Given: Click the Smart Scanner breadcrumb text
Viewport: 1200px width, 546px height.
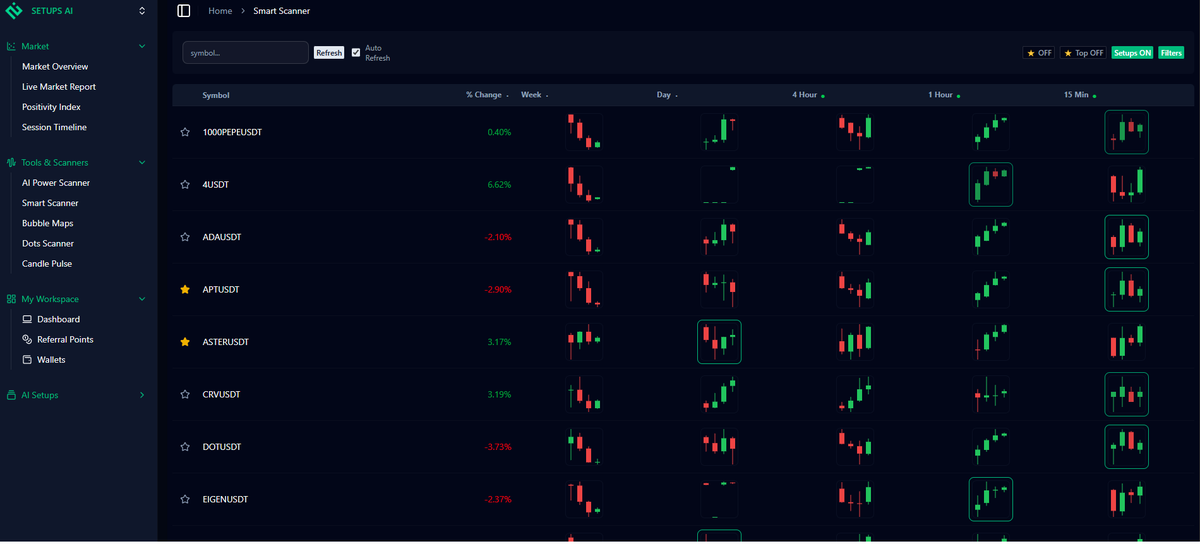Looking at the screenshot, I should click(282, 11).
